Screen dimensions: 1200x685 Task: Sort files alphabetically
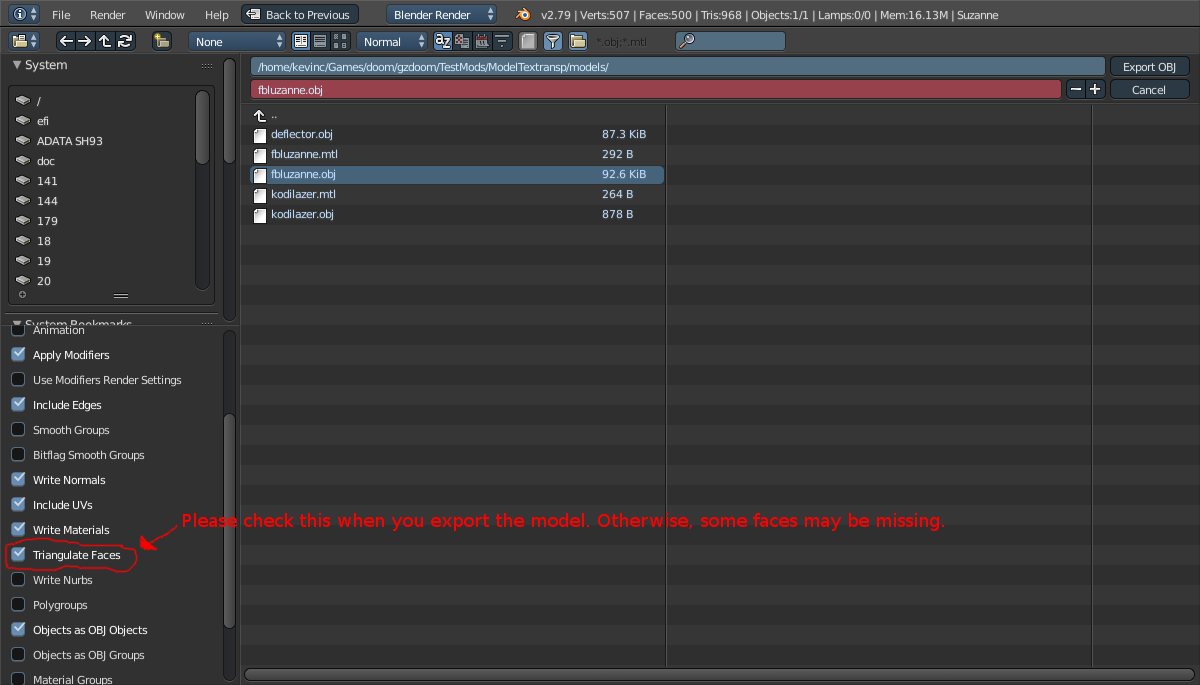443,41
